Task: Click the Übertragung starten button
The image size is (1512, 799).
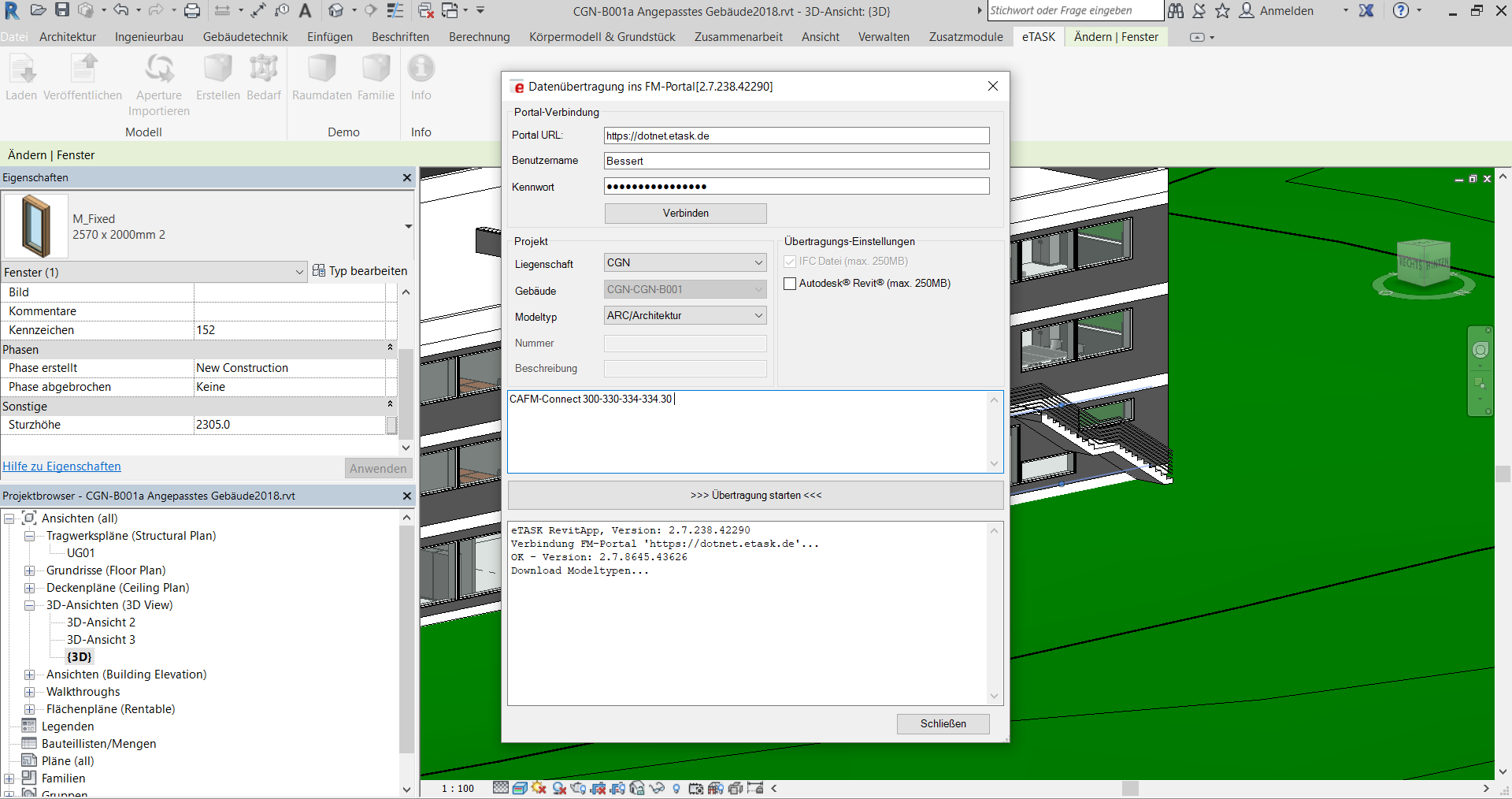Action: click(x=756, y=496)
